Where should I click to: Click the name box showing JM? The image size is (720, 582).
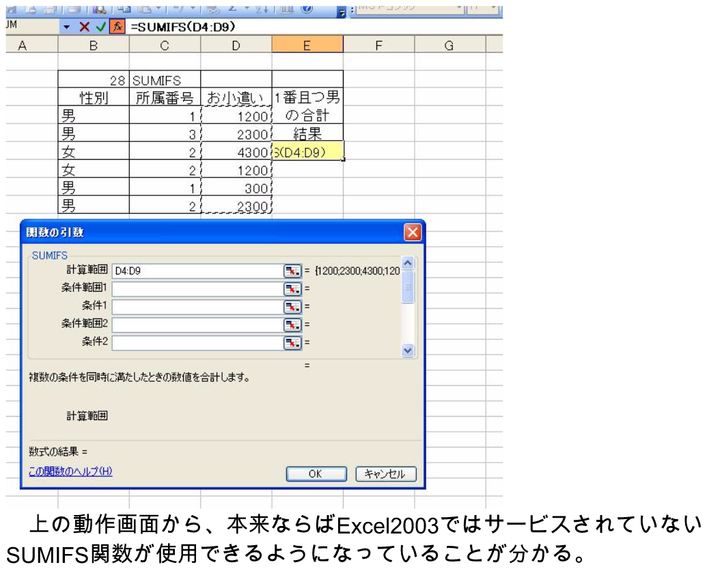coord(32,26)
